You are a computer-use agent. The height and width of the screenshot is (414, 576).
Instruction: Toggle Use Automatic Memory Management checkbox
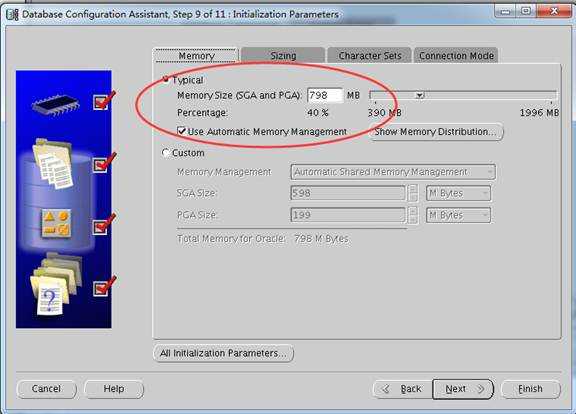click(x=181, y=131)
